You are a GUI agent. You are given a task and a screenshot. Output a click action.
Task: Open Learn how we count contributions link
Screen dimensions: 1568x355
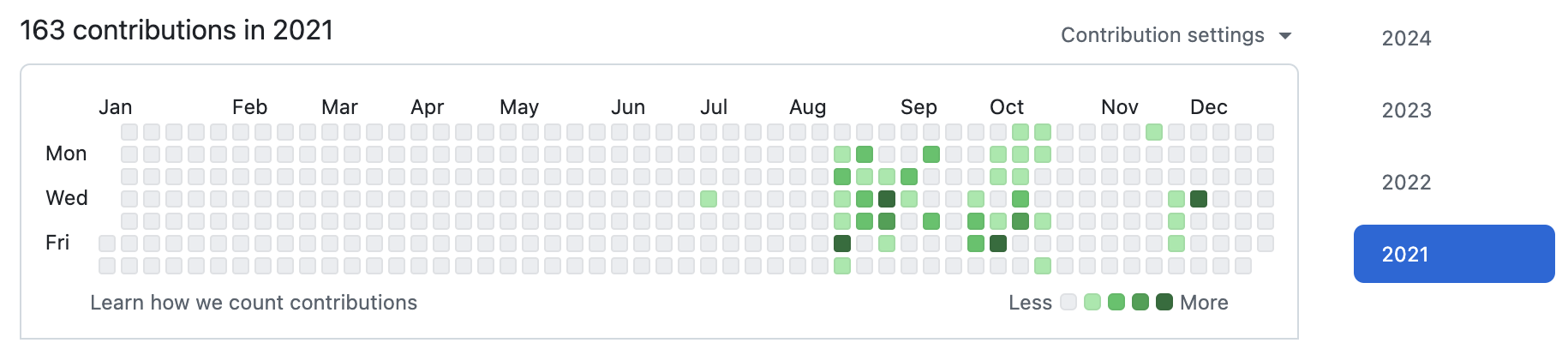pos(254,303)
